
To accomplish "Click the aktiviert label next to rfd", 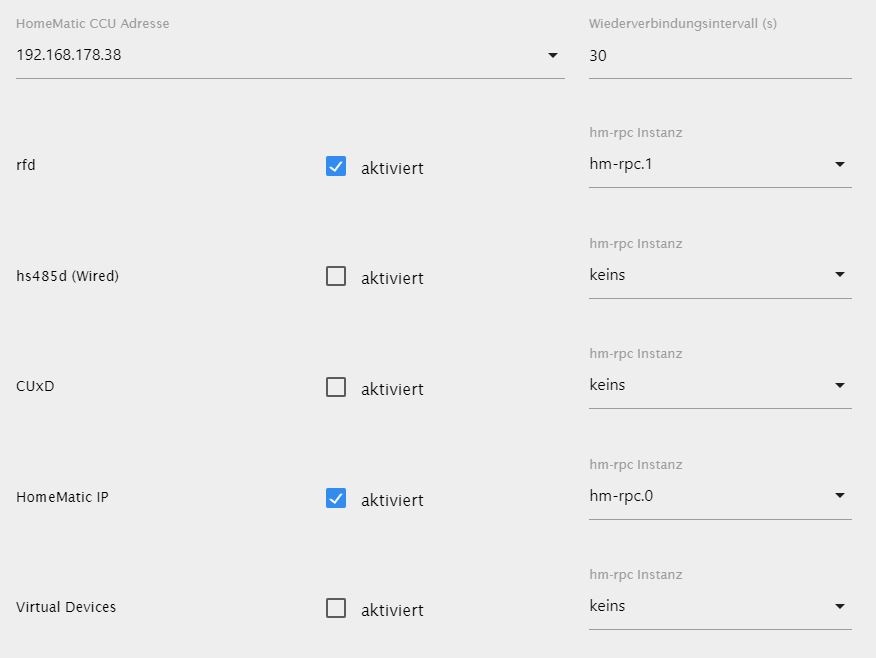I will (x=392, y=168).
